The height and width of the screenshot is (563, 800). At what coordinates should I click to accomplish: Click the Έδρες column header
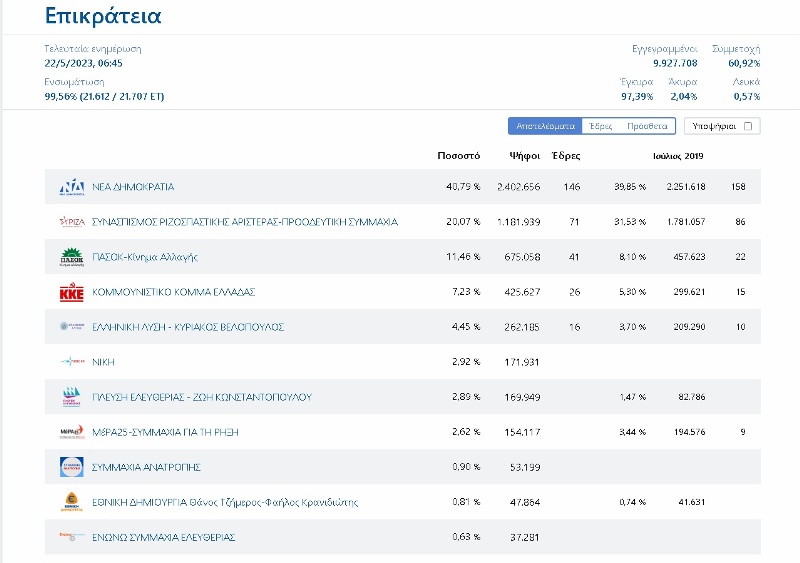point(566,156)
